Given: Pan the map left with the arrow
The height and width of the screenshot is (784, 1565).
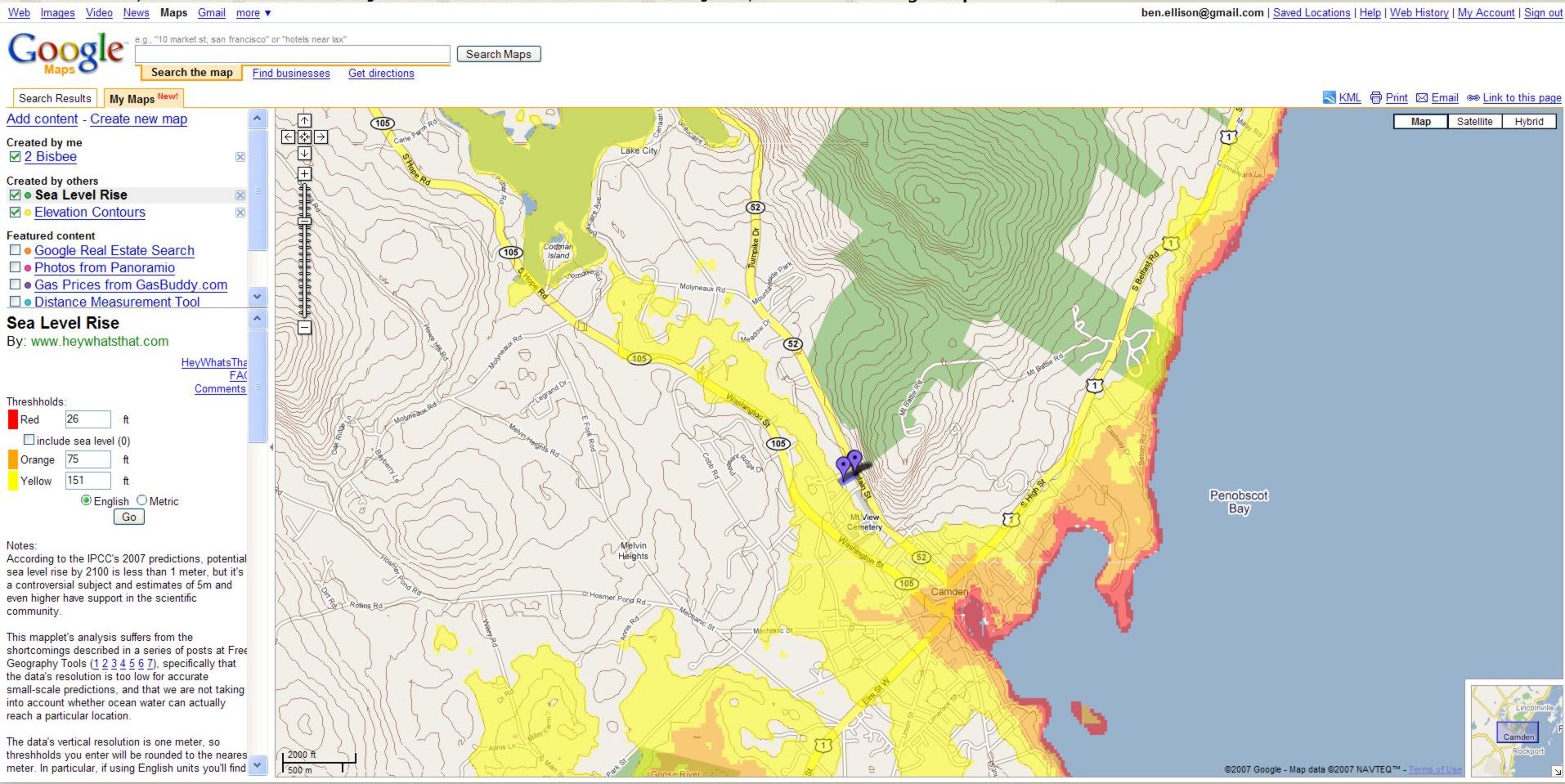Looking at the screenshot, I should pyautogui.click(x=289, y=137).
